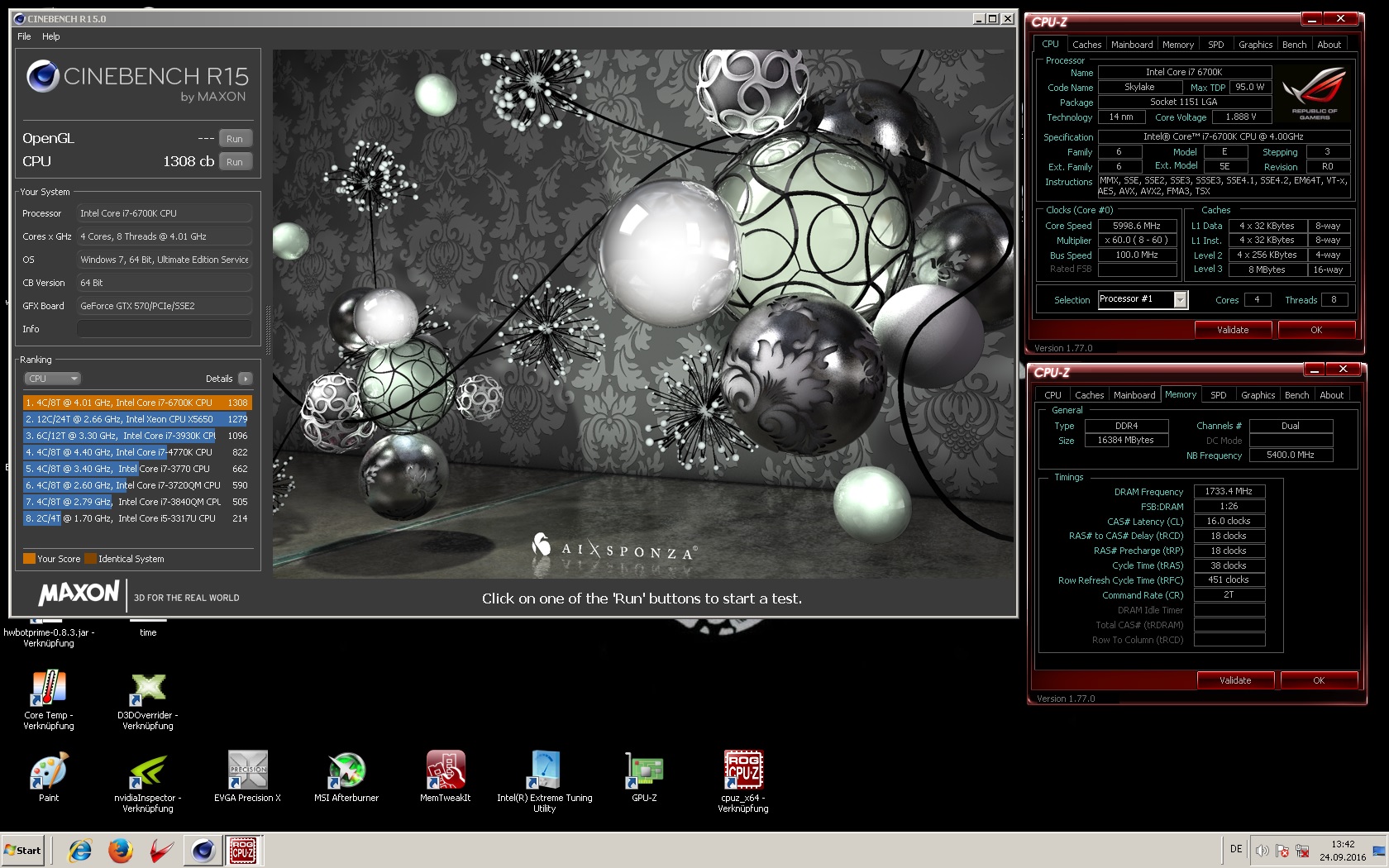The height and width of the screenshot is (868, 1389).
Task: Open SPD tab in upper CPU-Z window
Action: coord(1215,45)
